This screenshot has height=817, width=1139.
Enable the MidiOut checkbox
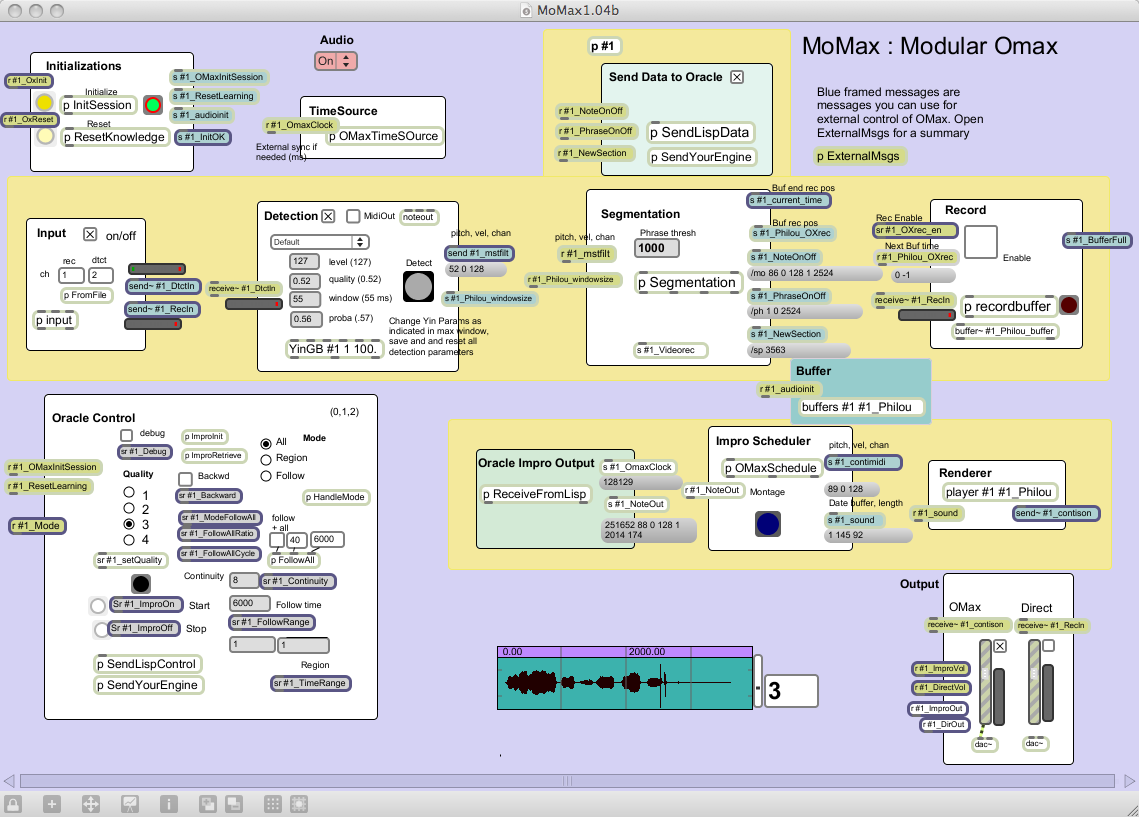click(353, 216)
